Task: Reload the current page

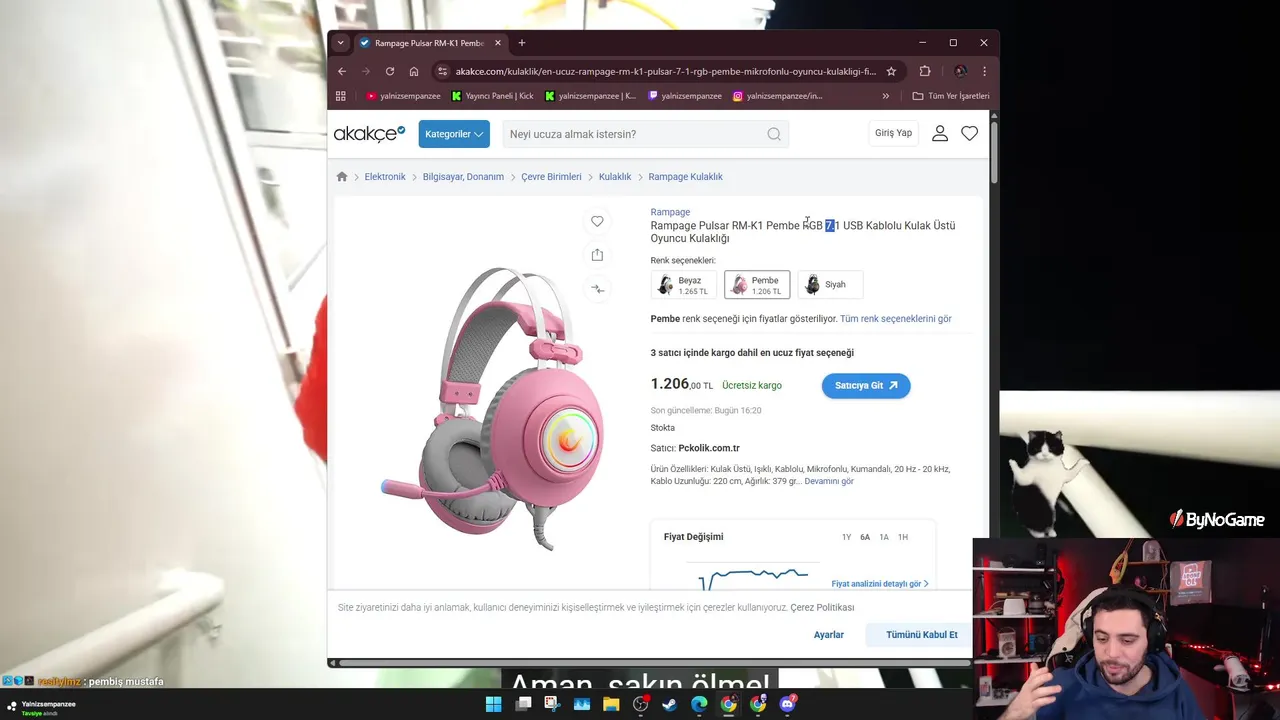Action: tap(390, 71)
